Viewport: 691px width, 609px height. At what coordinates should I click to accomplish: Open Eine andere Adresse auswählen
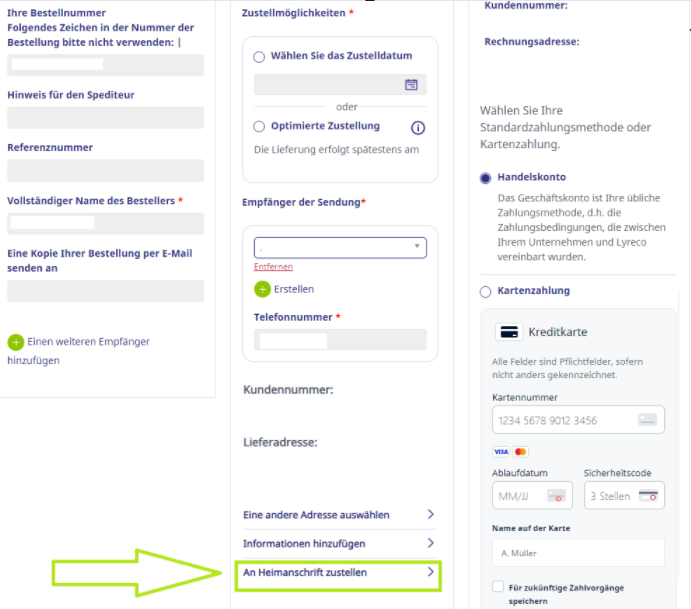339,515
